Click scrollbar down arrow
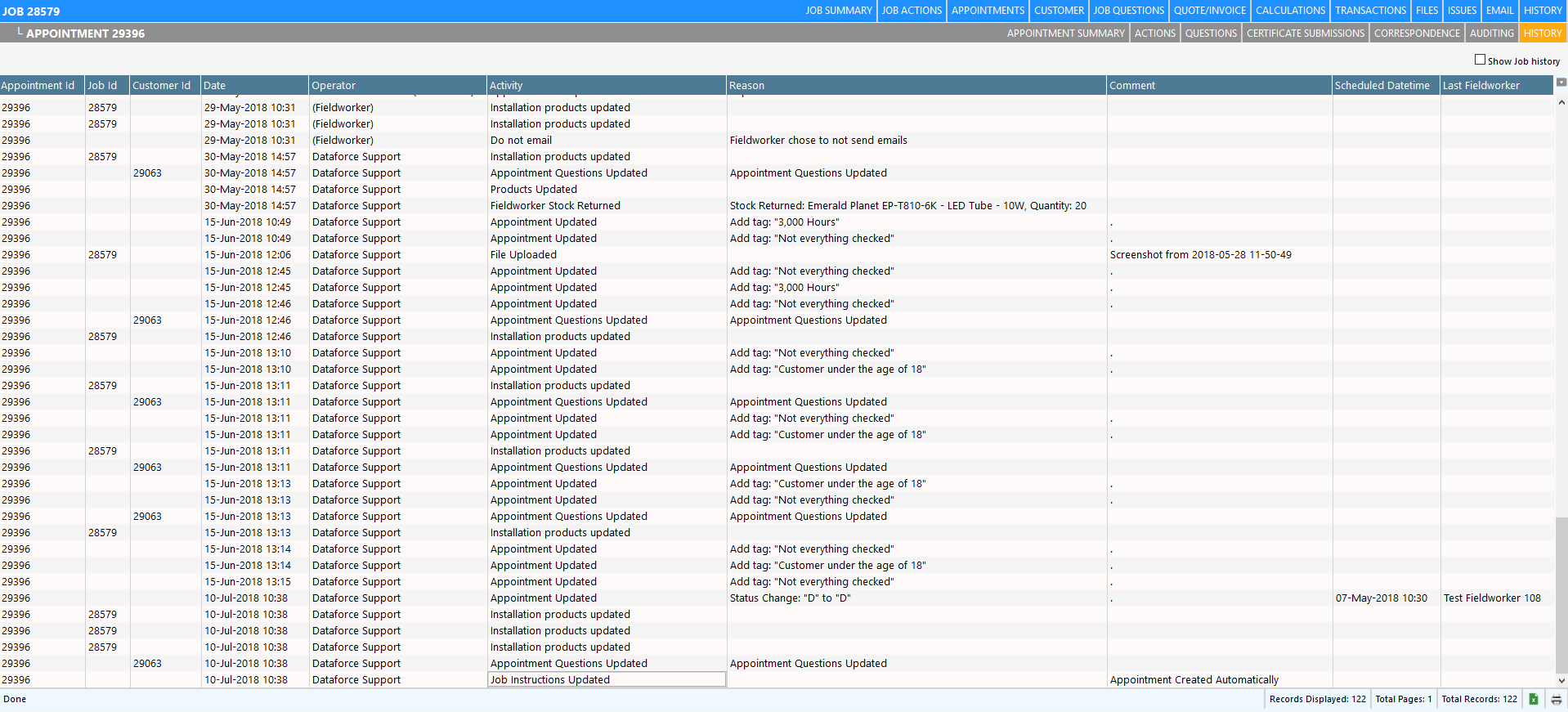The height and width of the screenshot is (712, 1568). pyautogui.click(x=1561, y=680)
